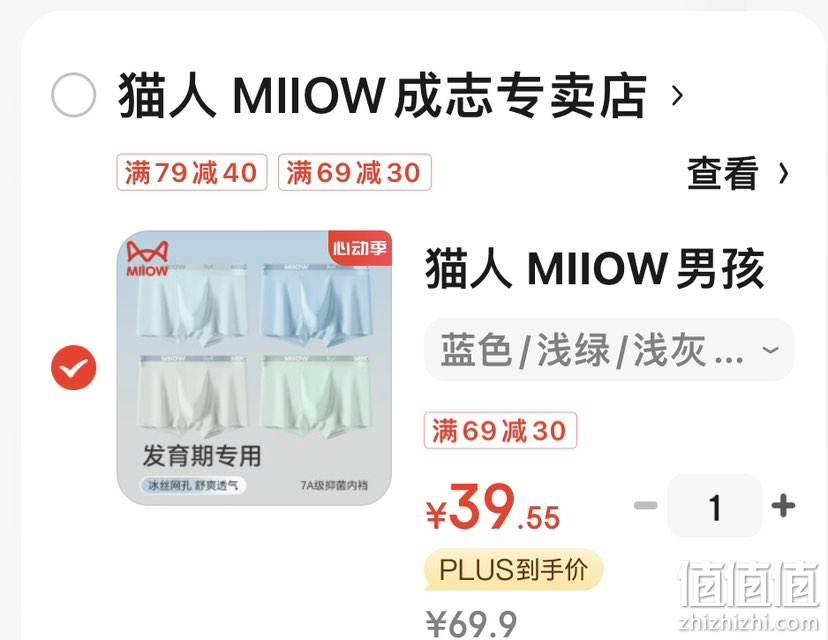Uncheck the red item checkmark
The image size is (828, 640).
click(x=74, y=368)
